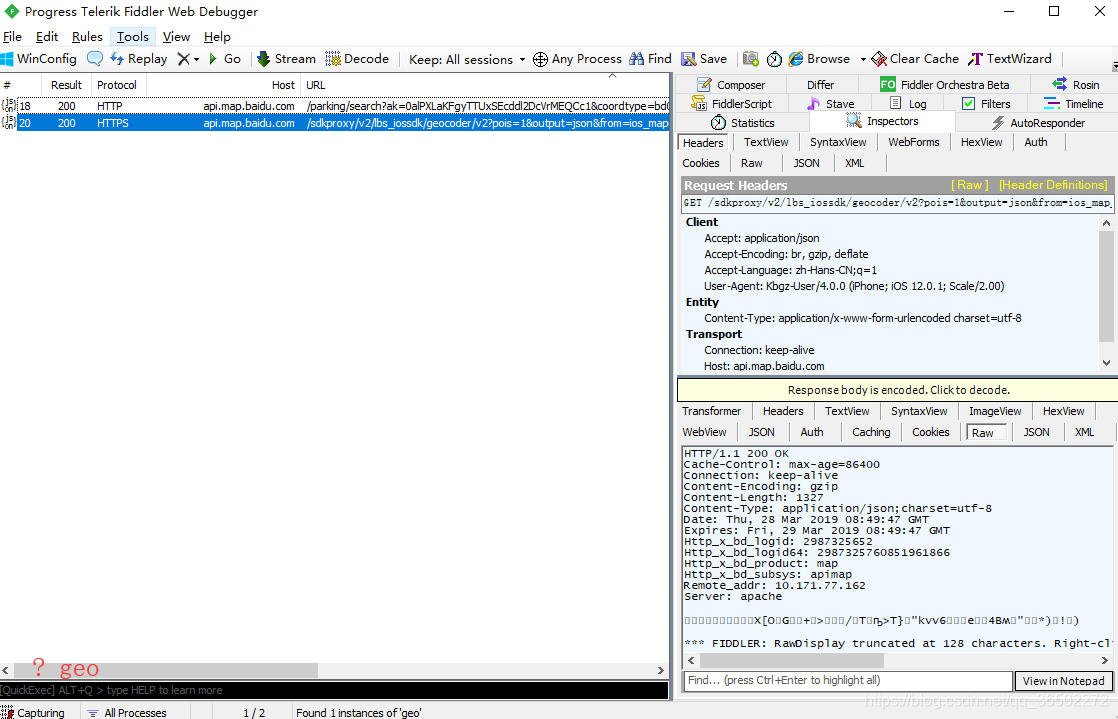1118x719 pixels.
Task: Open the Help menu
Action: point(217,36)
